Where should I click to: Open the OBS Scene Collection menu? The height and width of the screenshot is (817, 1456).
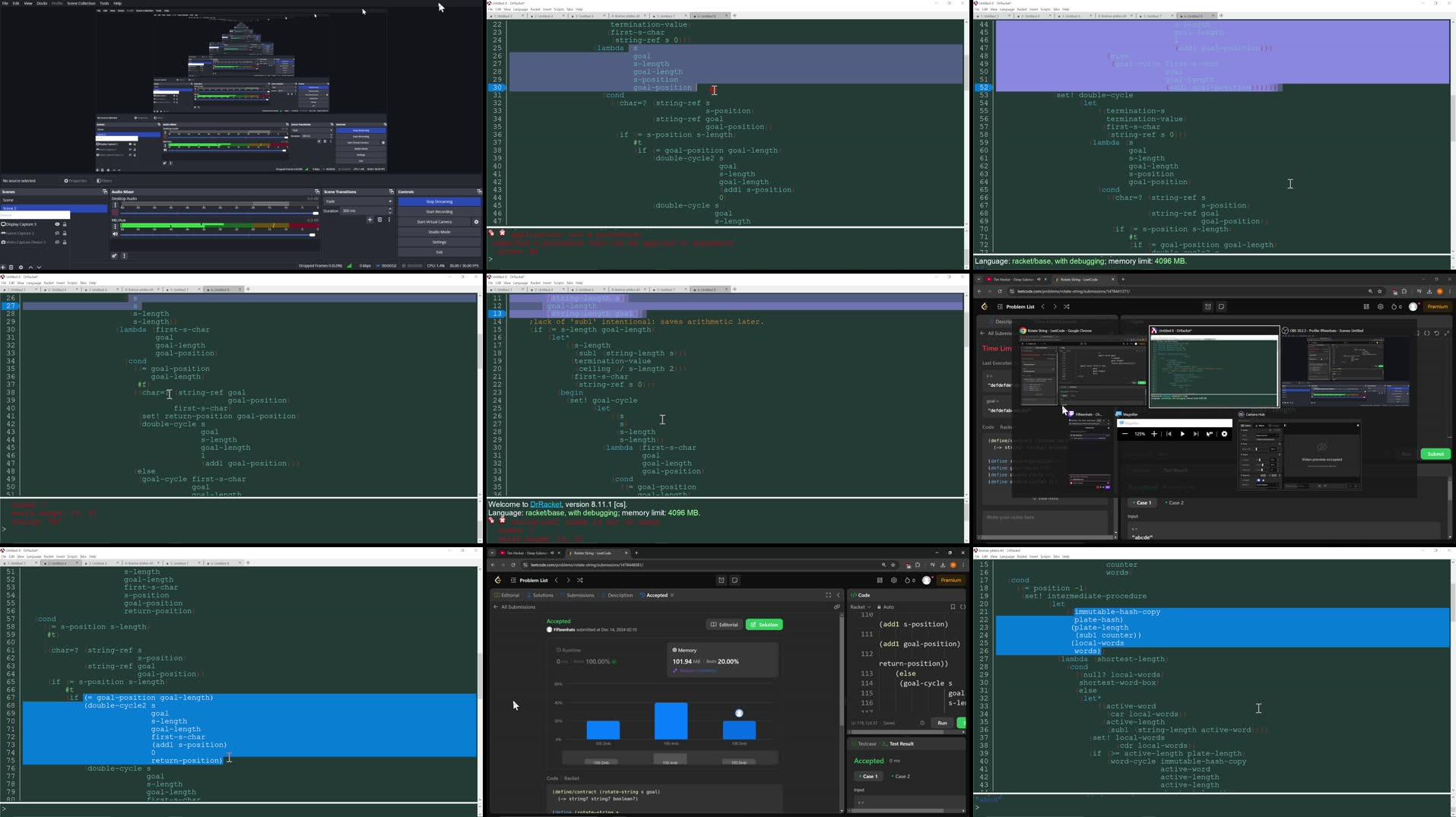tap(81, 3)
